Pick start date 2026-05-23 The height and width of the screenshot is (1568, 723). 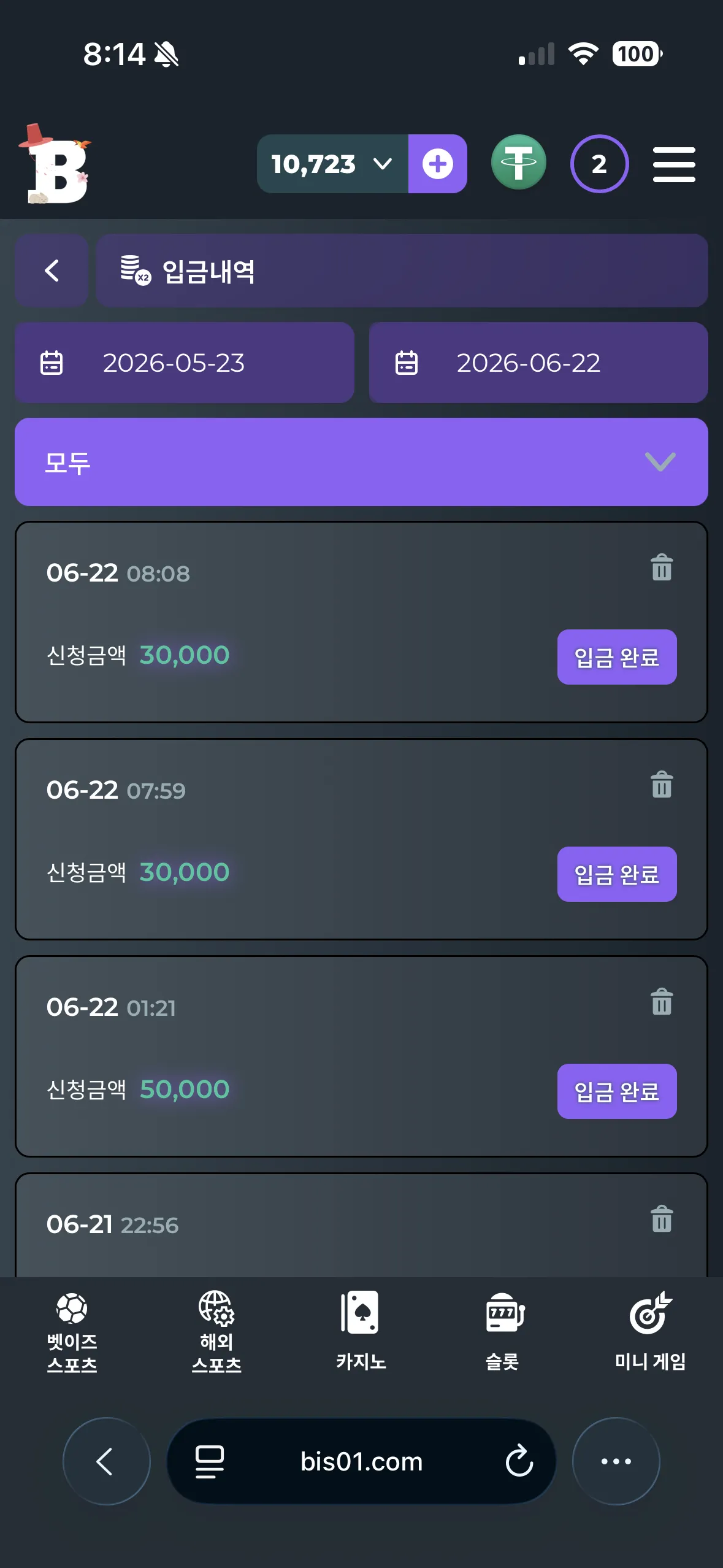click(x=185, y=363)
